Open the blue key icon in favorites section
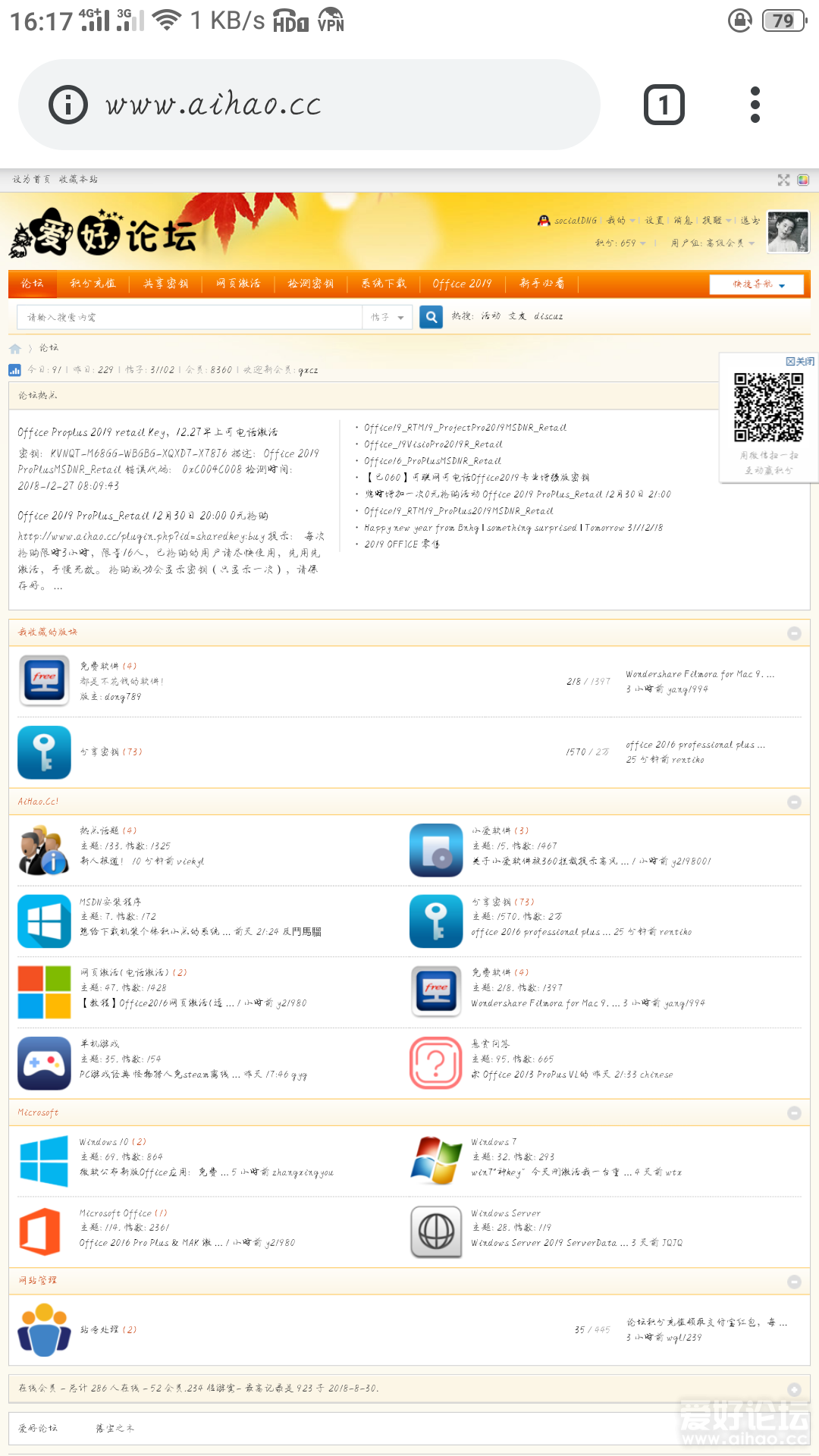The width and height of the screenshot is (819, 1456). [45, 752]
